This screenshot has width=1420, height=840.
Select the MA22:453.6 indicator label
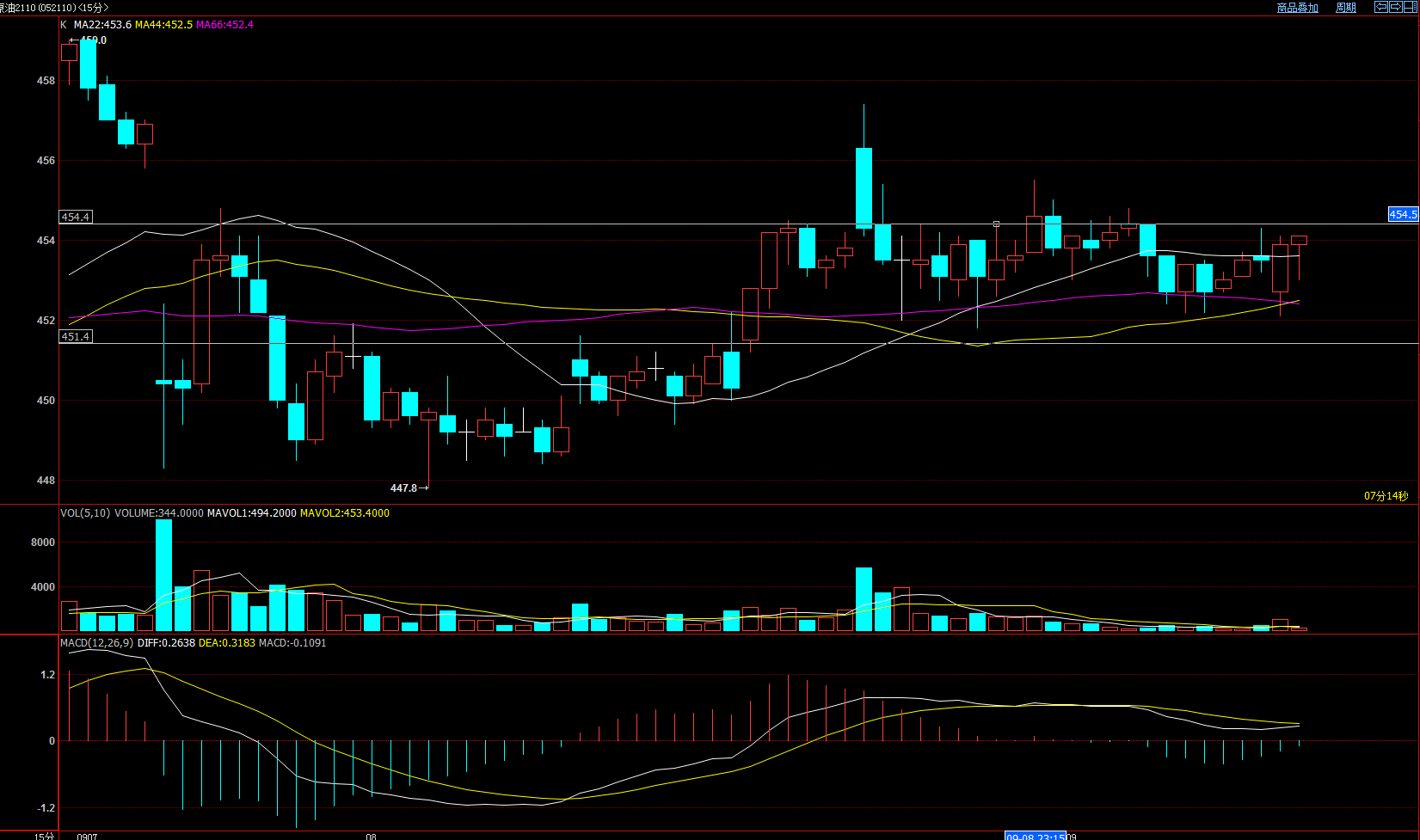102,25
